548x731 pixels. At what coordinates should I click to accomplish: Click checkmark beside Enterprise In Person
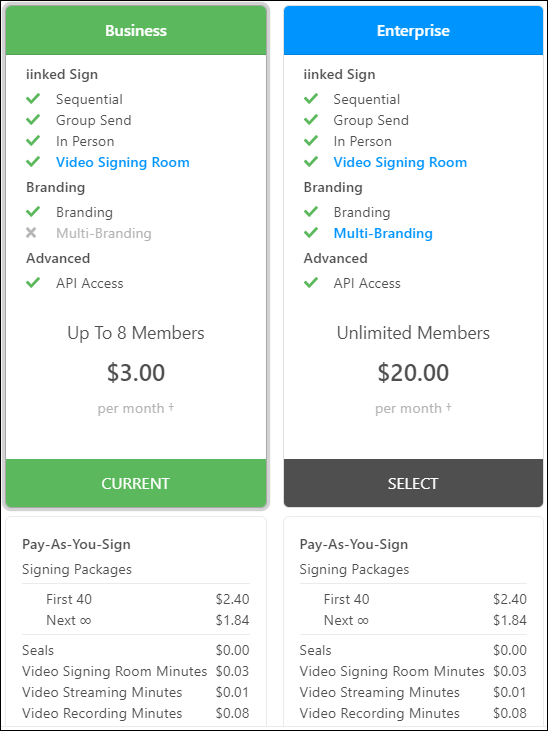pyautogui.click(x=311, y=141)
